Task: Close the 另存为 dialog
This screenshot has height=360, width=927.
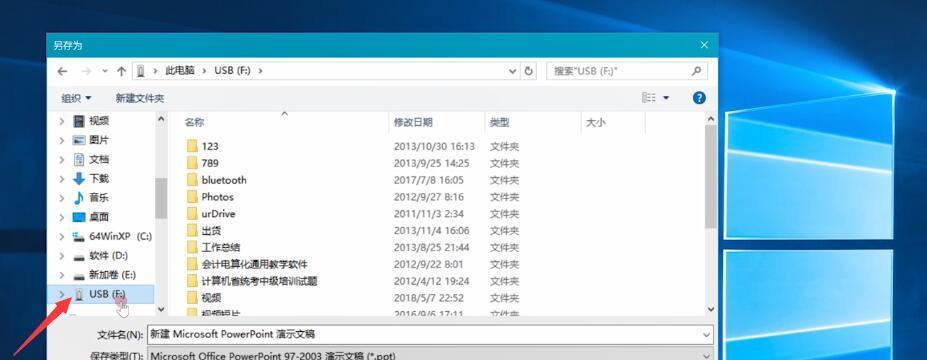Action: (x=704, y=45)
